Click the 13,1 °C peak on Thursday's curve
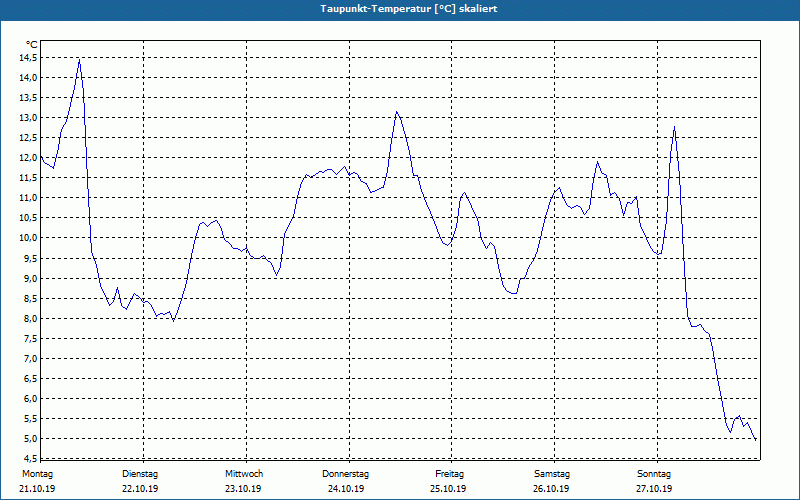The height and width of the screenshot is (500, 800). pos(396,112)
